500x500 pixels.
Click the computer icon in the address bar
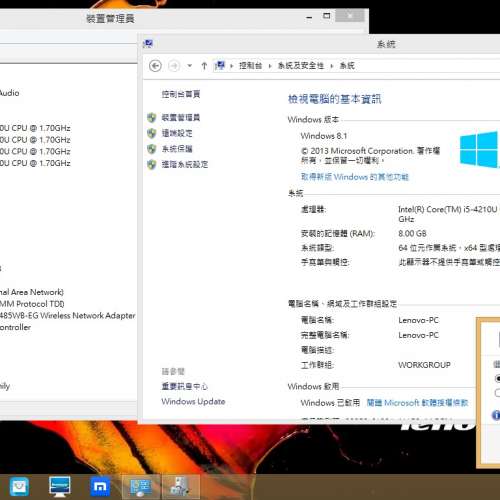tap(220, 65)
